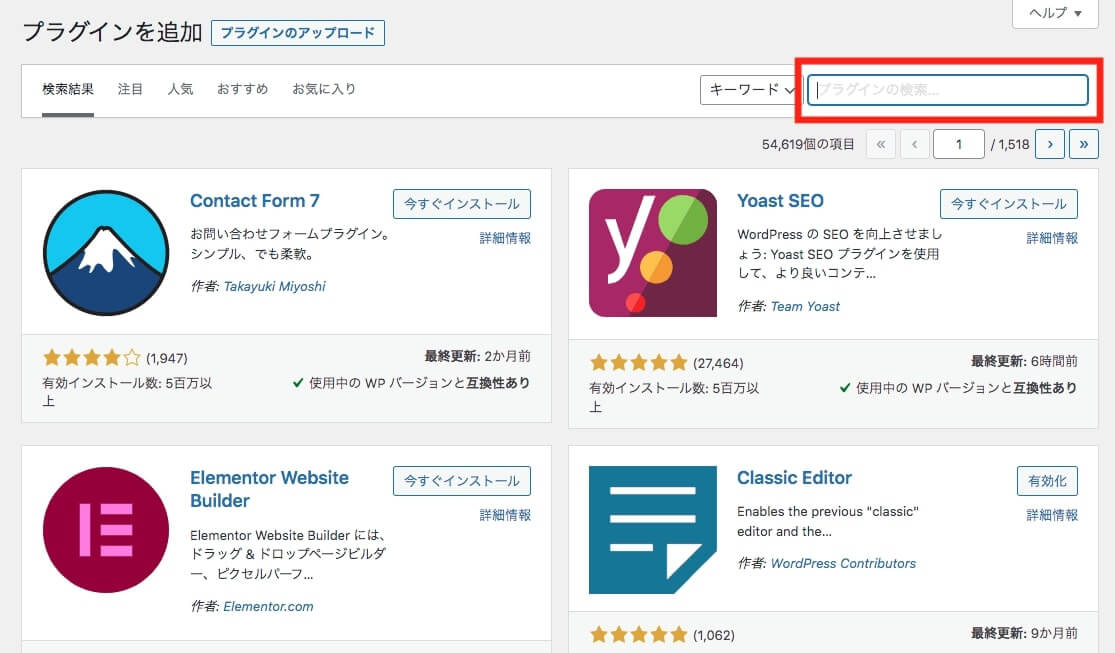Open Classic Editor title link

coord(794,478)
